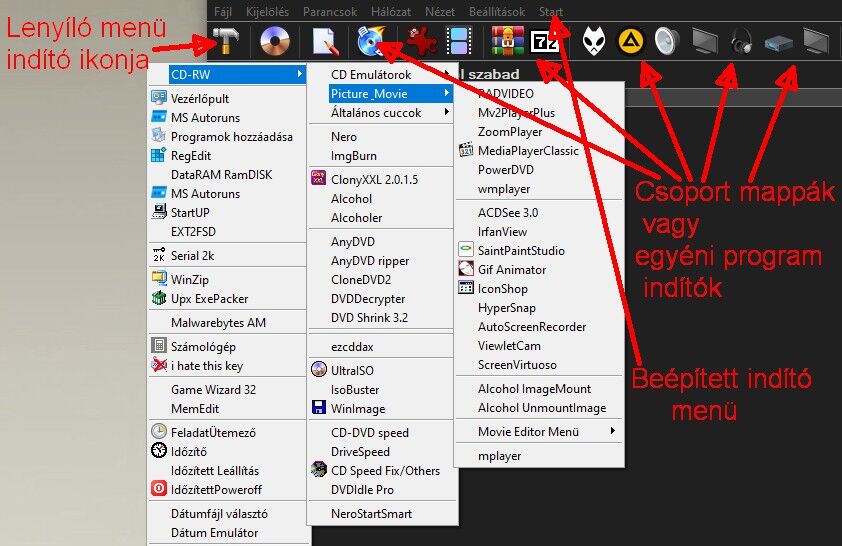Image resolution: width=842 pixels, height=546 pixels.
Task: Select ScreenVirtuoso entry
Action: [539, 365]
